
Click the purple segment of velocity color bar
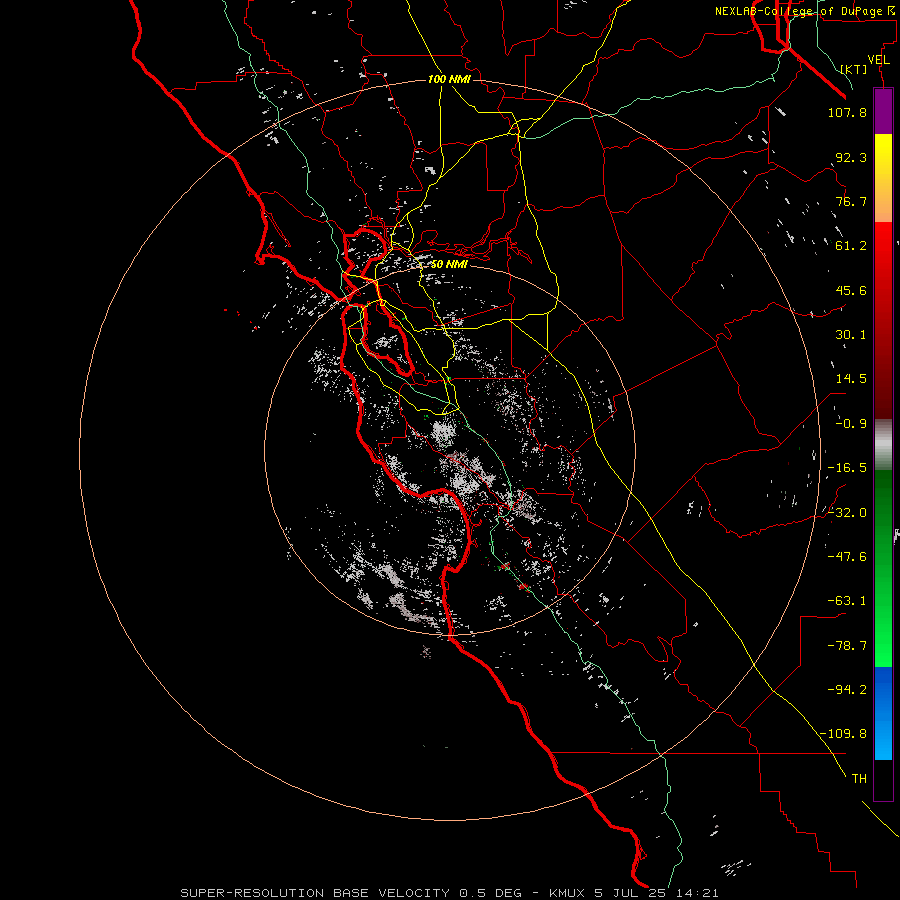[883, 111]
